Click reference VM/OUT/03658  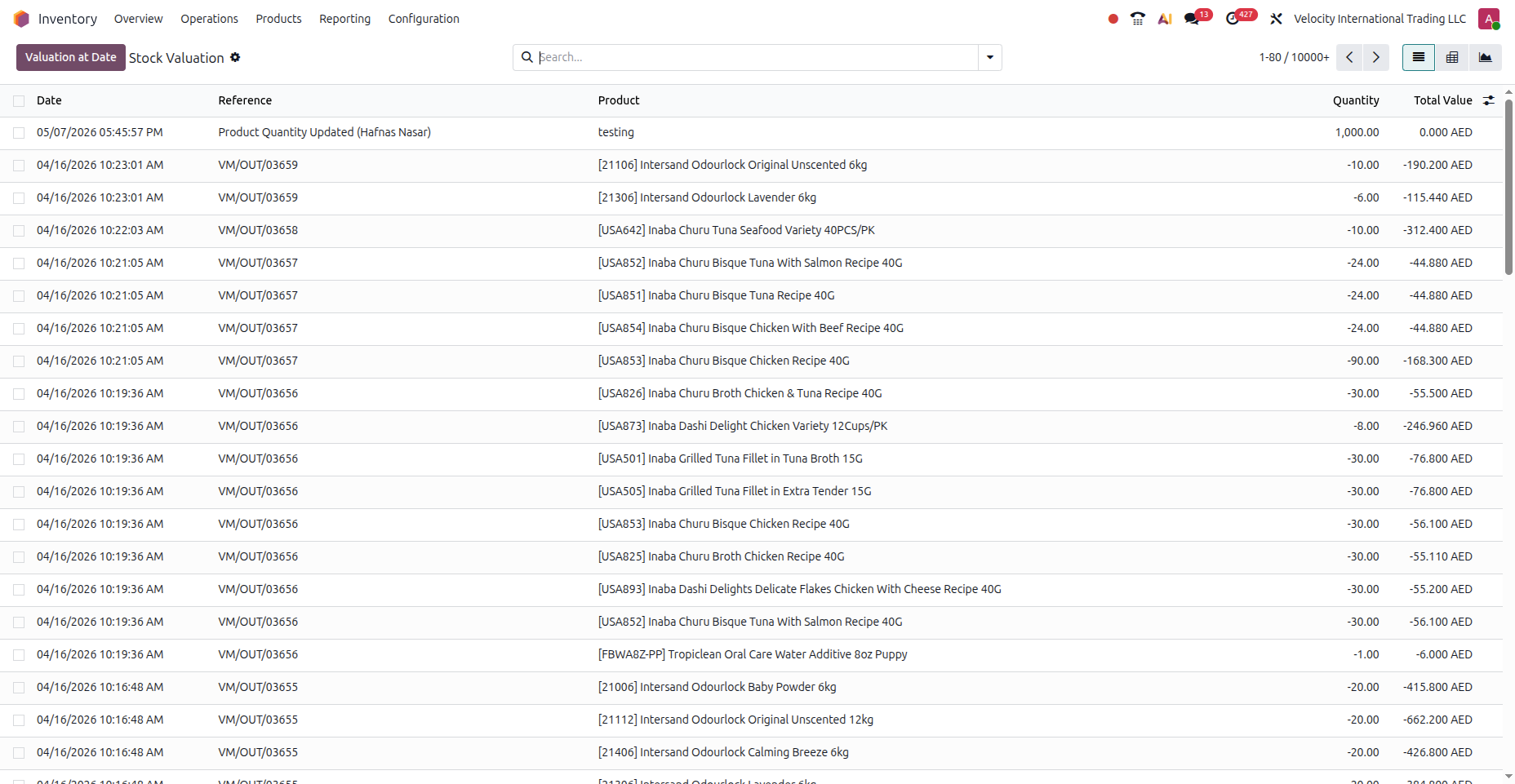click(x=258, y=230)
